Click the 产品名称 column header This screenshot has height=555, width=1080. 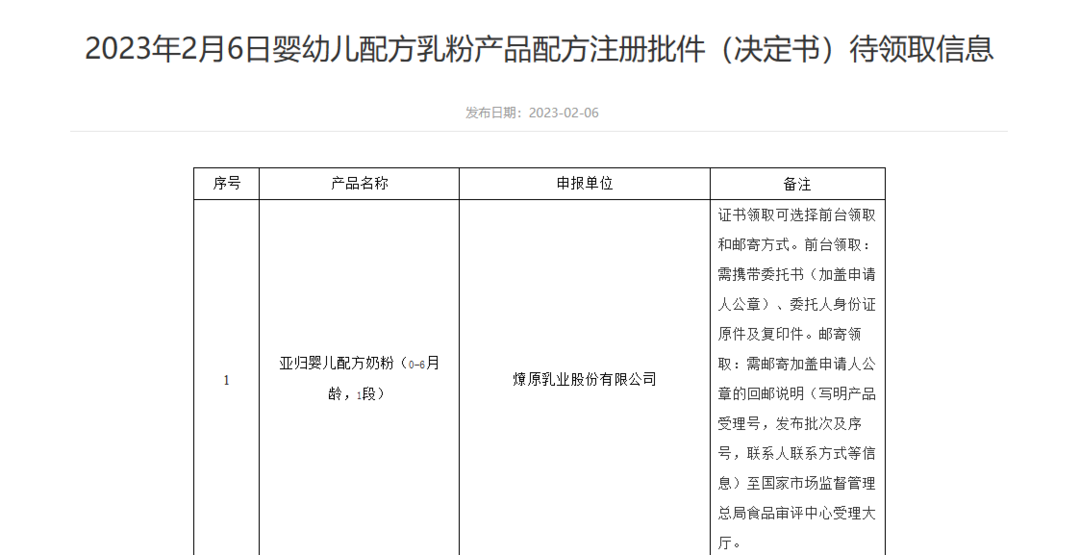[x=360, y=184]
